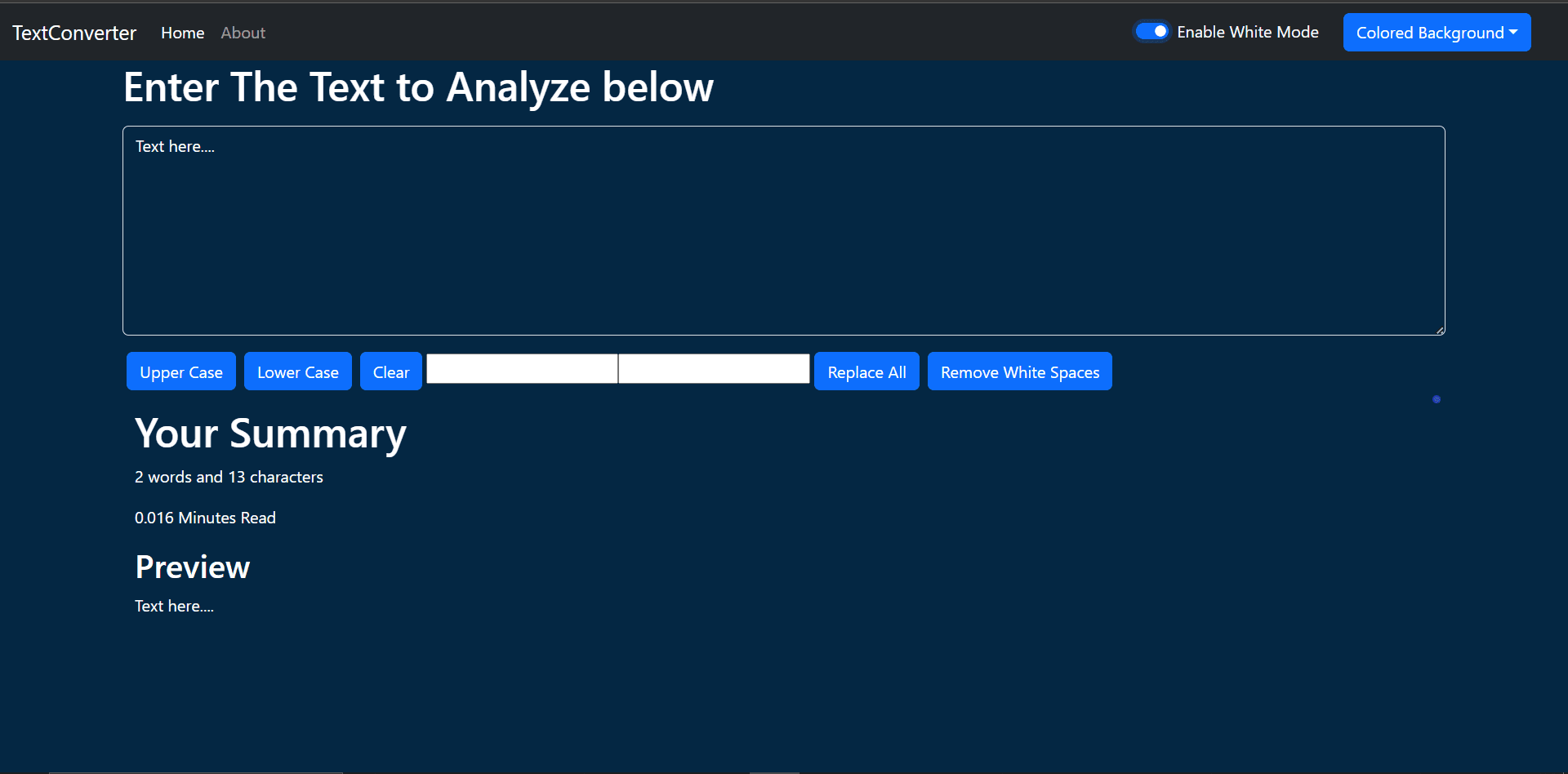Remove extra spaces with Remove White Spaces
This screenshot has width=1568, height=774.
pos(1019,371)
